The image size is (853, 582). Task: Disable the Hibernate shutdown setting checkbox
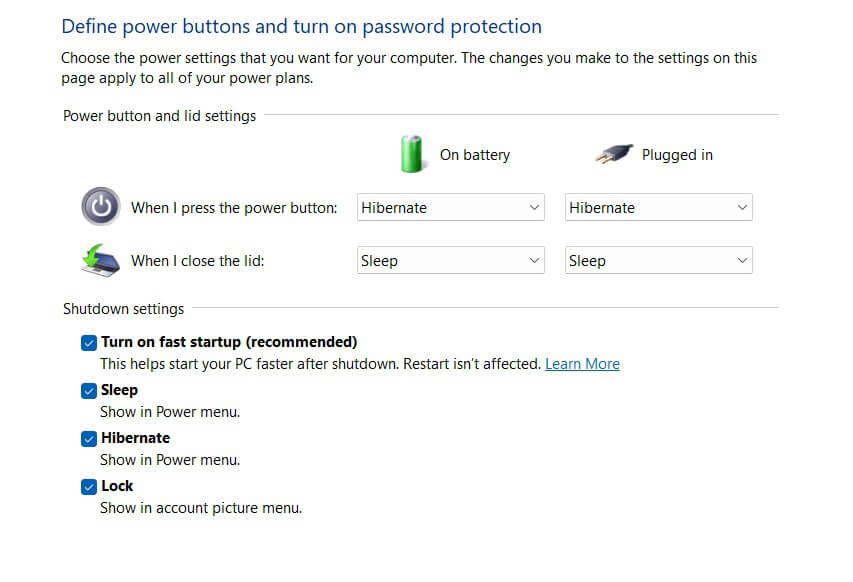(89, 438)
